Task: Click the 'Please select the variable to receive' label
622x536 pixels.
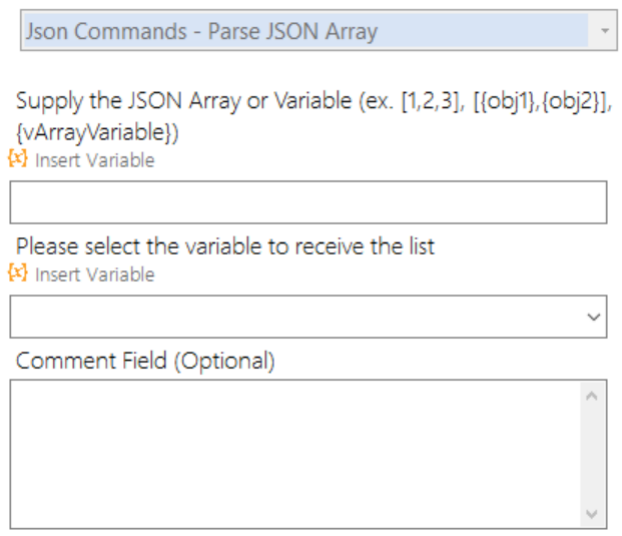Action: pyautogui.click(x=225, y=246)
